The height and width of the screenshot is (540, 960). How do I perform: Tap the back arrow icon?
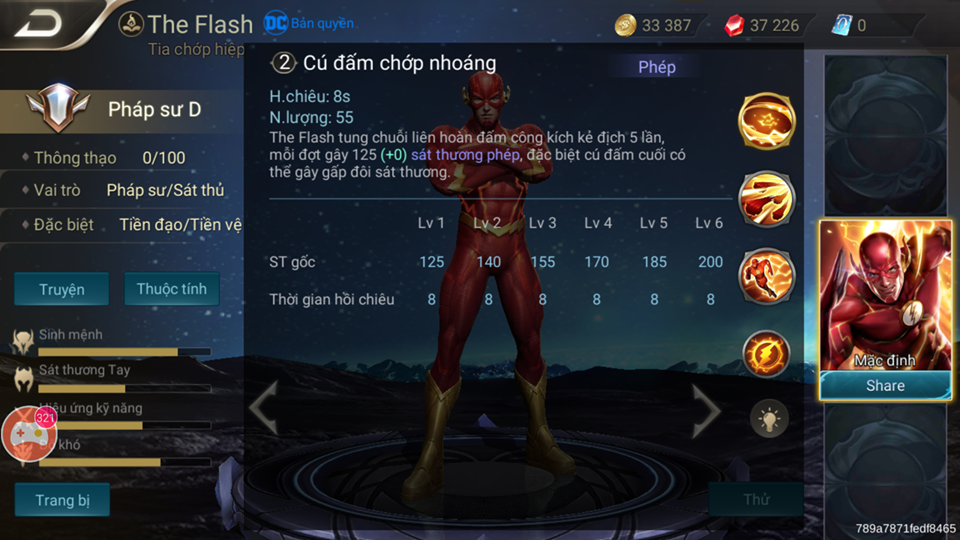38,23
